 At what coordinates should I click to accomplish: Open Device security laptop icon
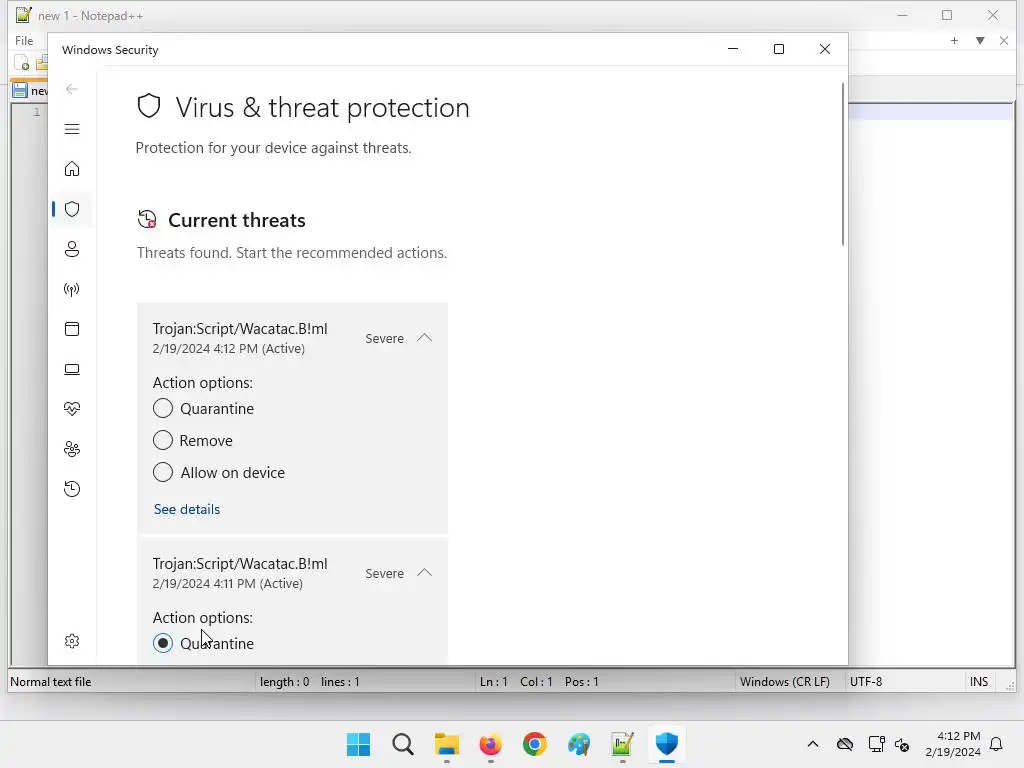tap(72, 370)
